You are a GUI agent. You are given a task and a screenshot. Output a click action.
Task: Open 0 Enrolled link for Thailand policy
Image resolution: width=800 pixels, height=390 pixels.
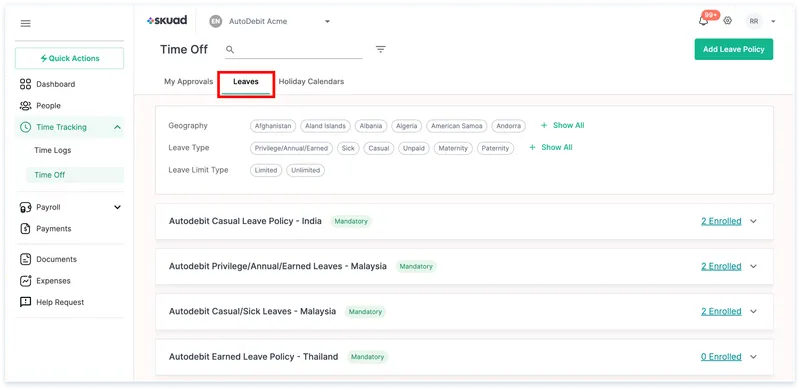tap(721, 357)
